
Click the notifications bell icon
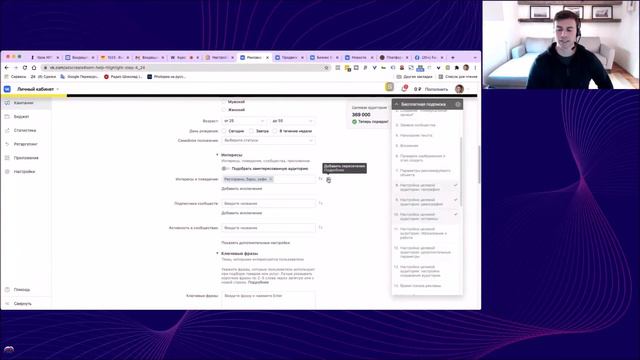point(404,89)
